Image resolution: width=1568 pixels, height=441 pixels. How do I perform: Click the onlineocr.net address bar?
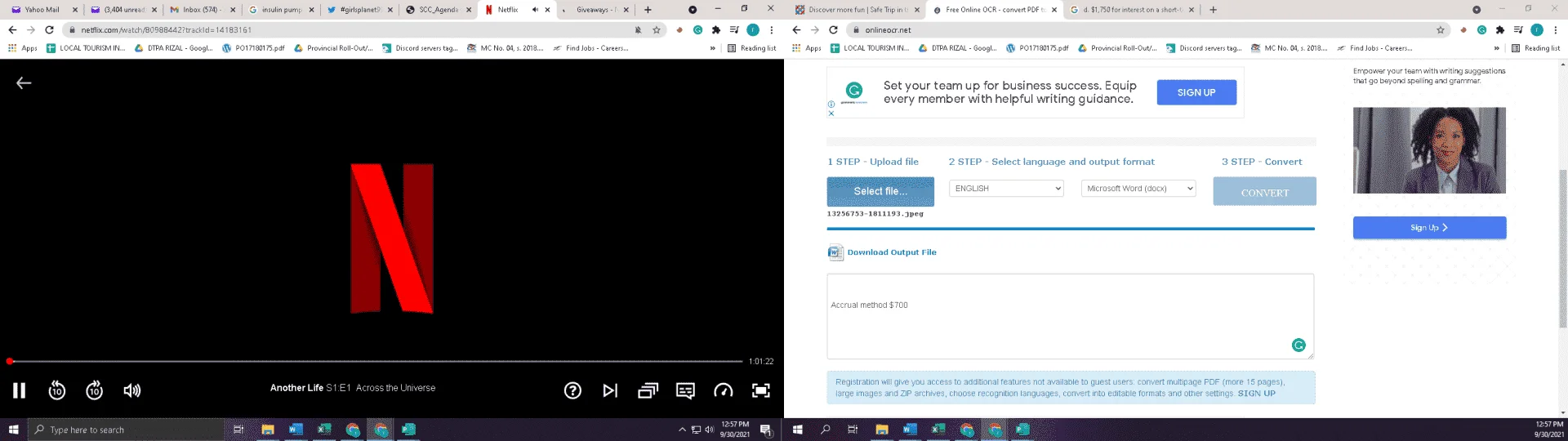pyautogui.click(x=1139, y=29)
